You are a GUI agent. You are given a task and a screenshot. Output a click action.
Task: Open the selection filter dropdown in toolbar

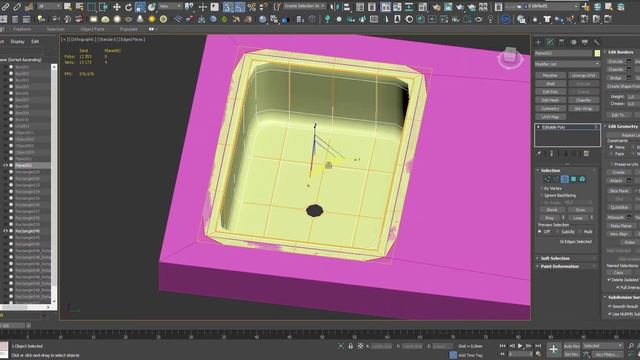pos(49,7)
